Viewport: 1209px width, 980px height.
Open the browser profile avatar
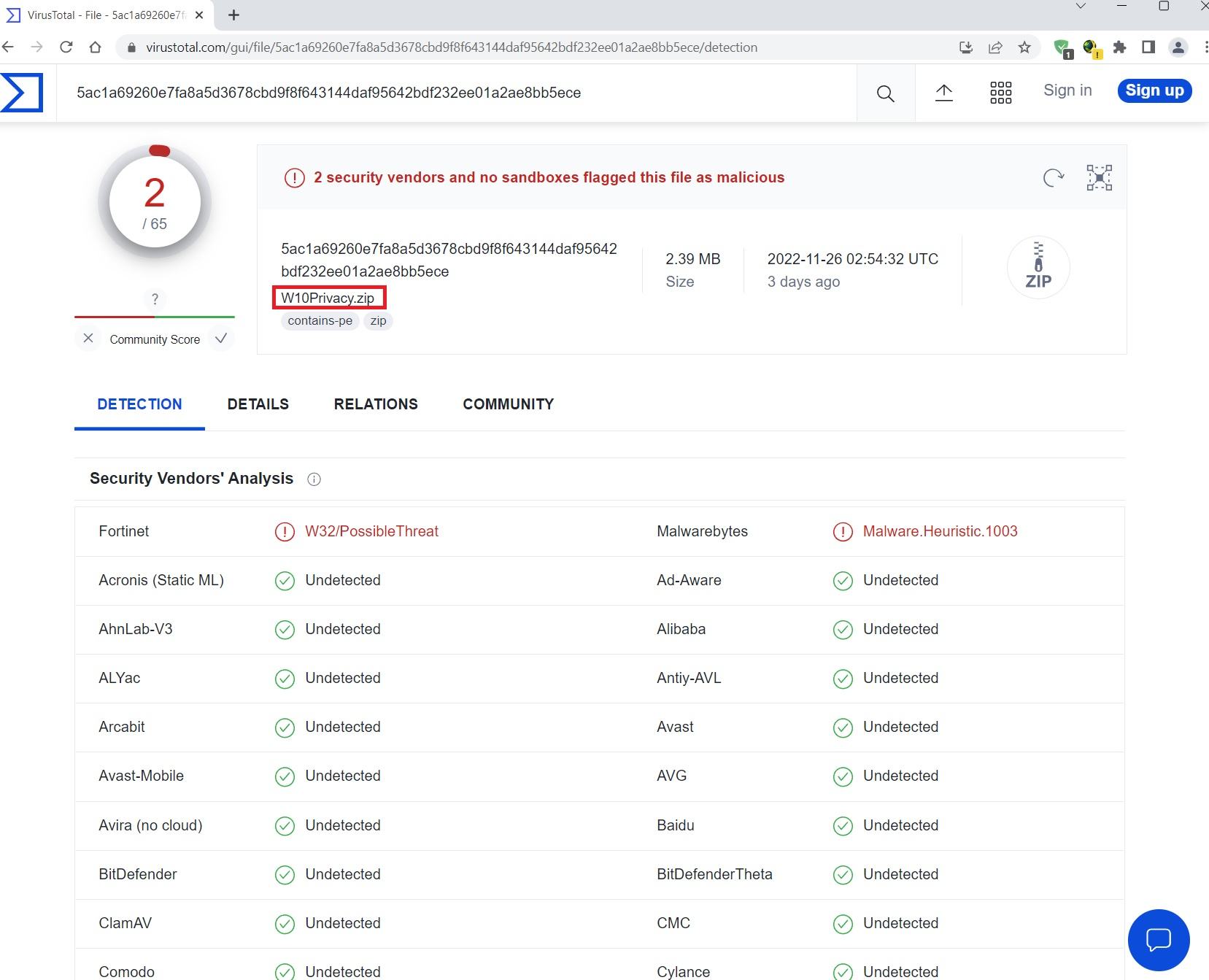[1178, 47]
